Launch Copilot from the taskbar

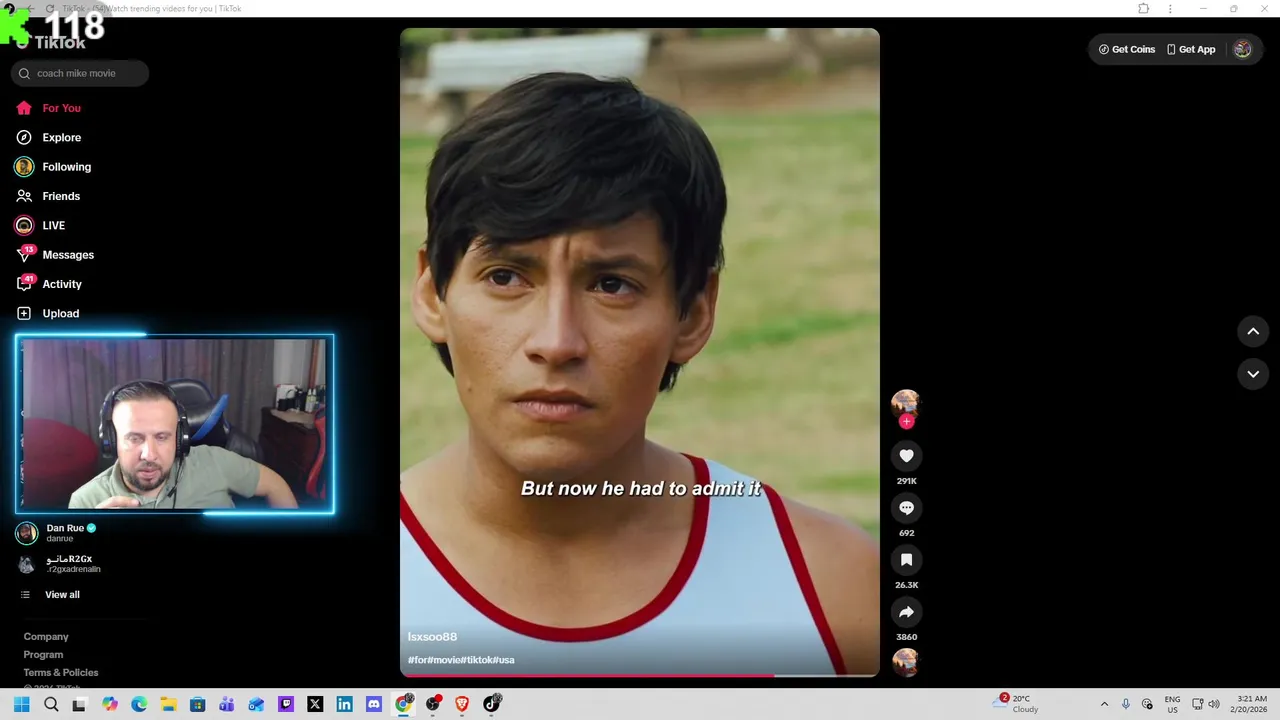point(110,704)
